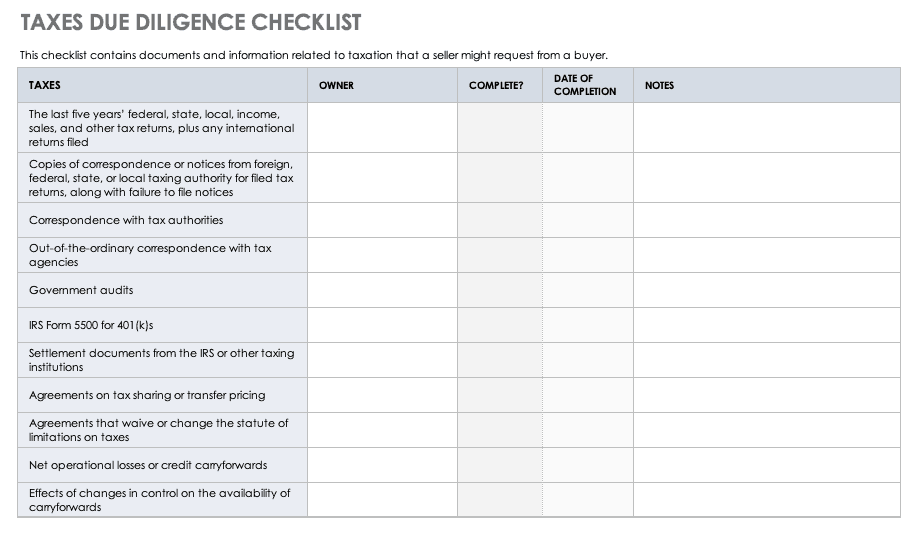Viewport: 920px width, 543px height.
Task: Select Notes cell for Net operational losses row
Action: 766,465
